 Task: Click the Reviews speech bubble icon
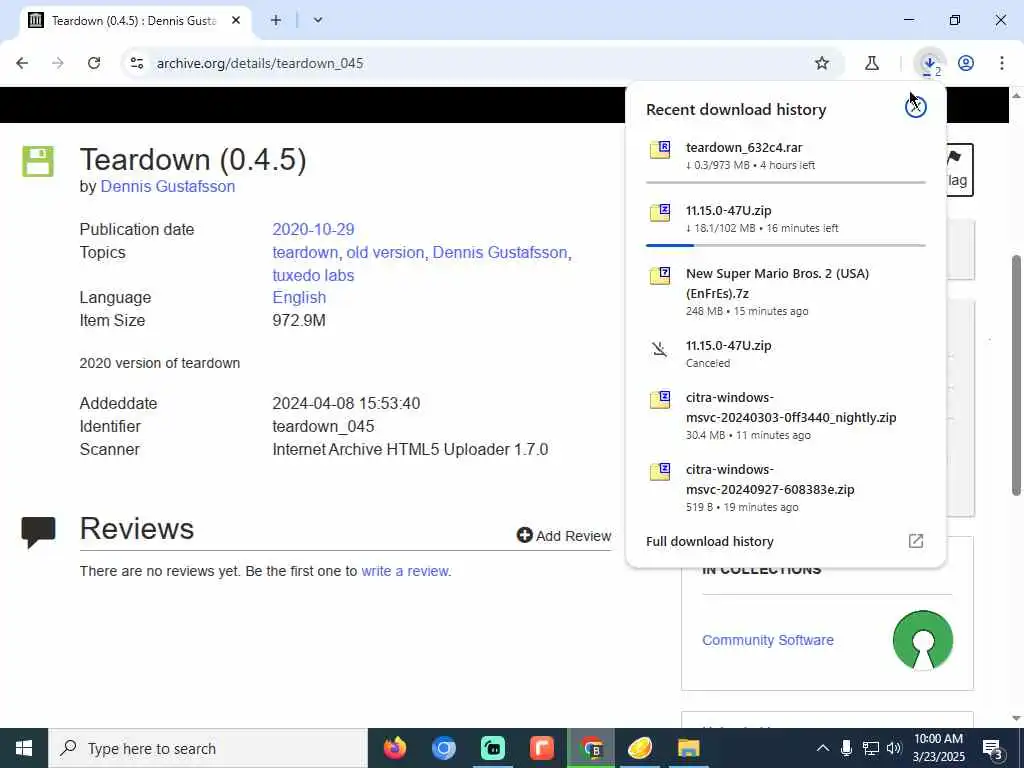[x=38, y=532]
